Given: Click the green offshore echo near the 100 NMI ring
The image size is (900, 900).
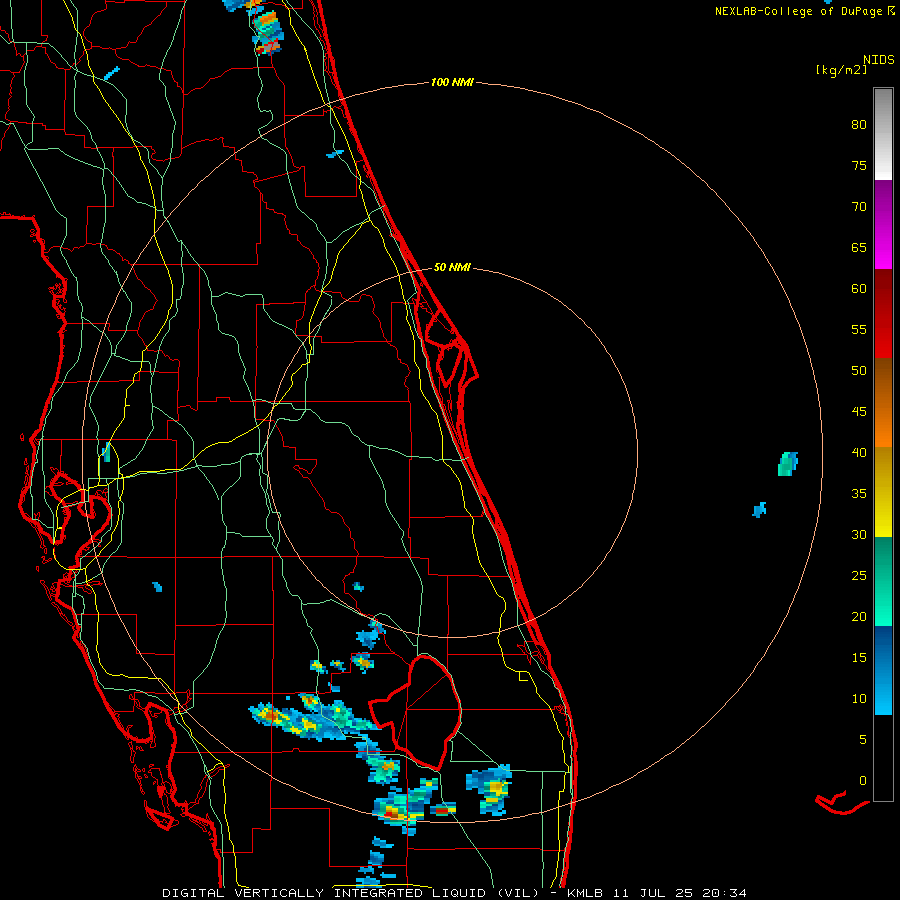Looking at the screenshot, I should click(788, 464).
